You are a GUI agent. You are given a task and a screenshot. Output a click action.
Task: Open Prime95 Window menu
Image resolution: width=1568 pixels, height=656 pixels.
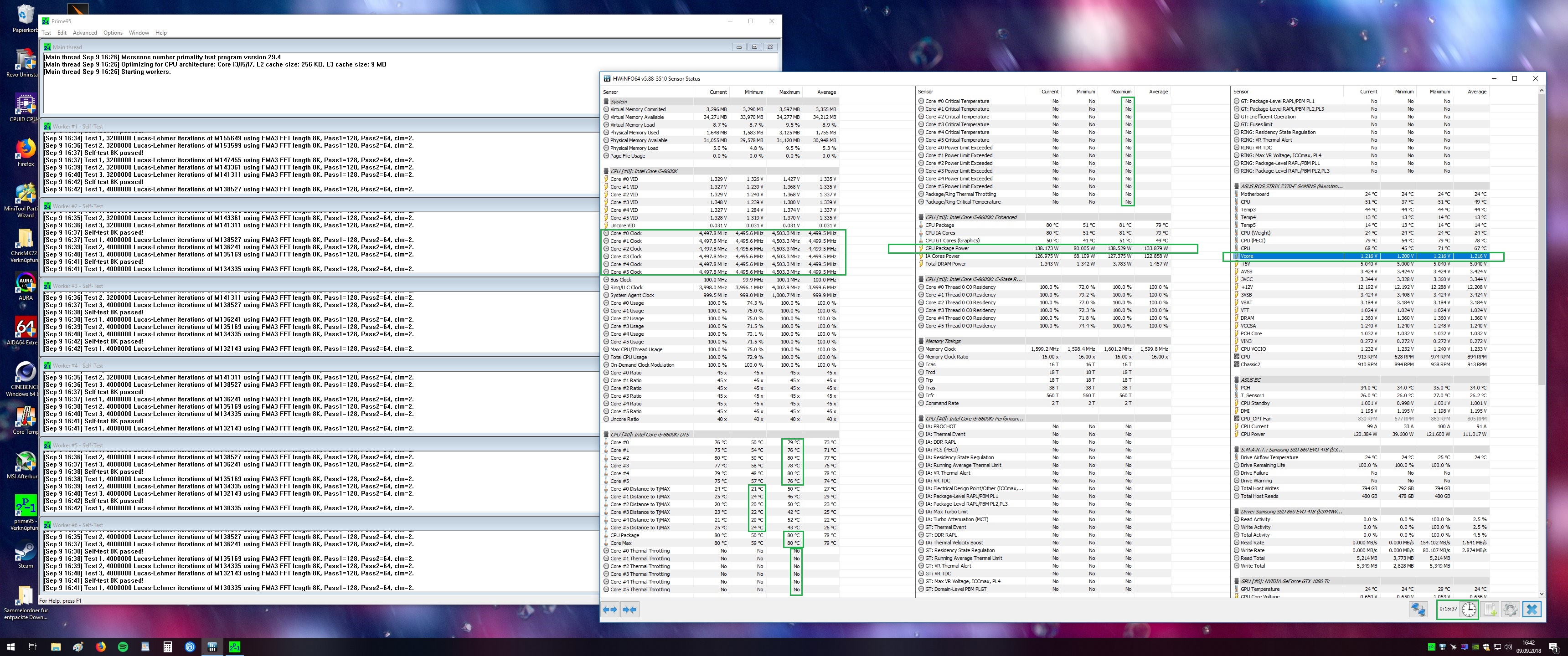coord(139,33)
